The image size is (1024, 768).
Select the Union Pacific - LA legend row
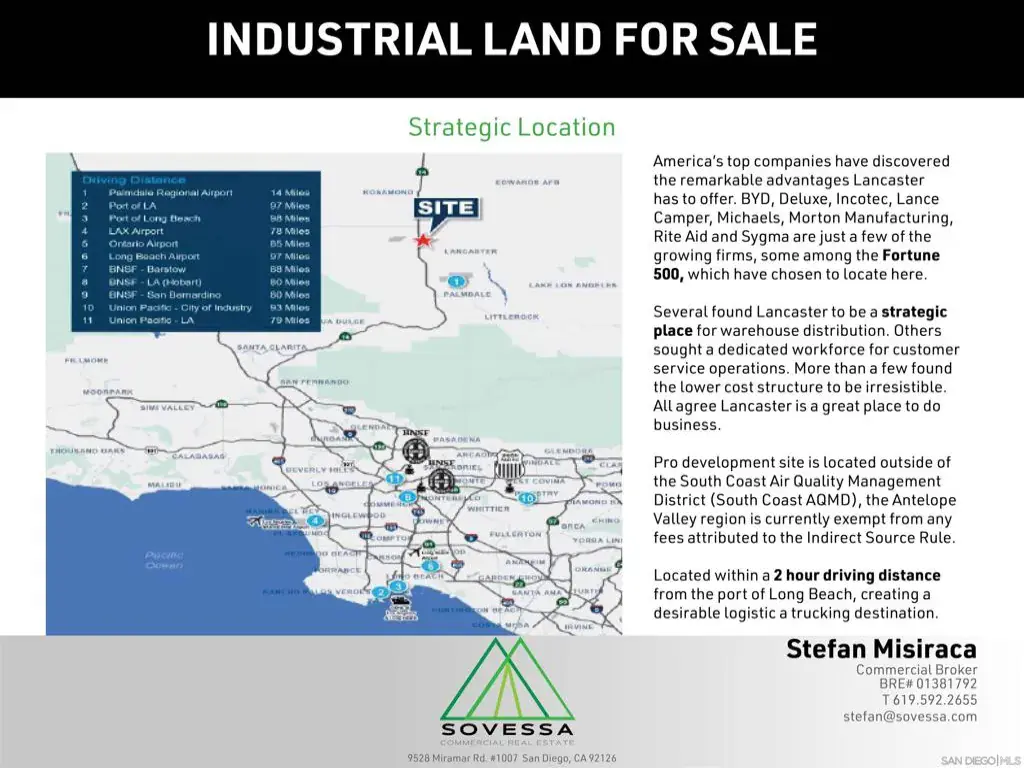click(x=195, y=320)
